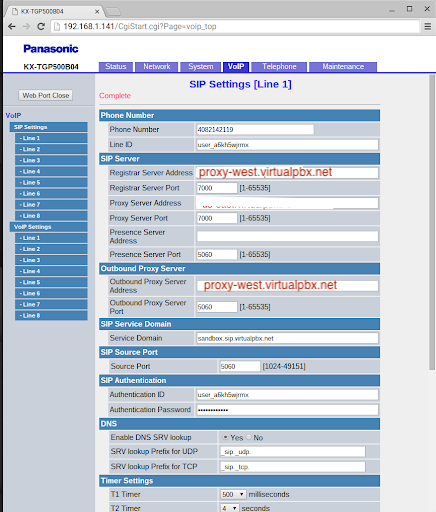436x512 pixels.
Task: Click the Phone Number input field
Action: [255, 129]
